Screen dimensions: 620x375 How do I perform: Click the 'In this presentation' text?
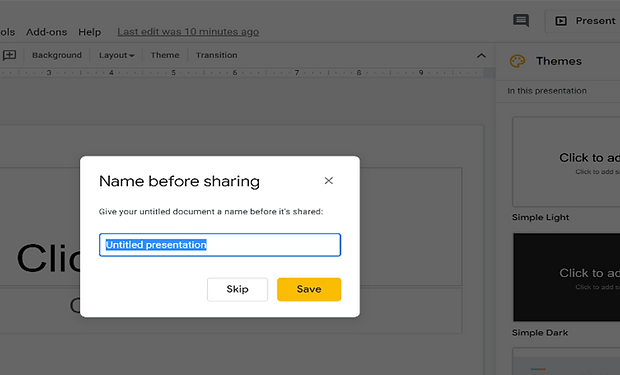point(547,91)
